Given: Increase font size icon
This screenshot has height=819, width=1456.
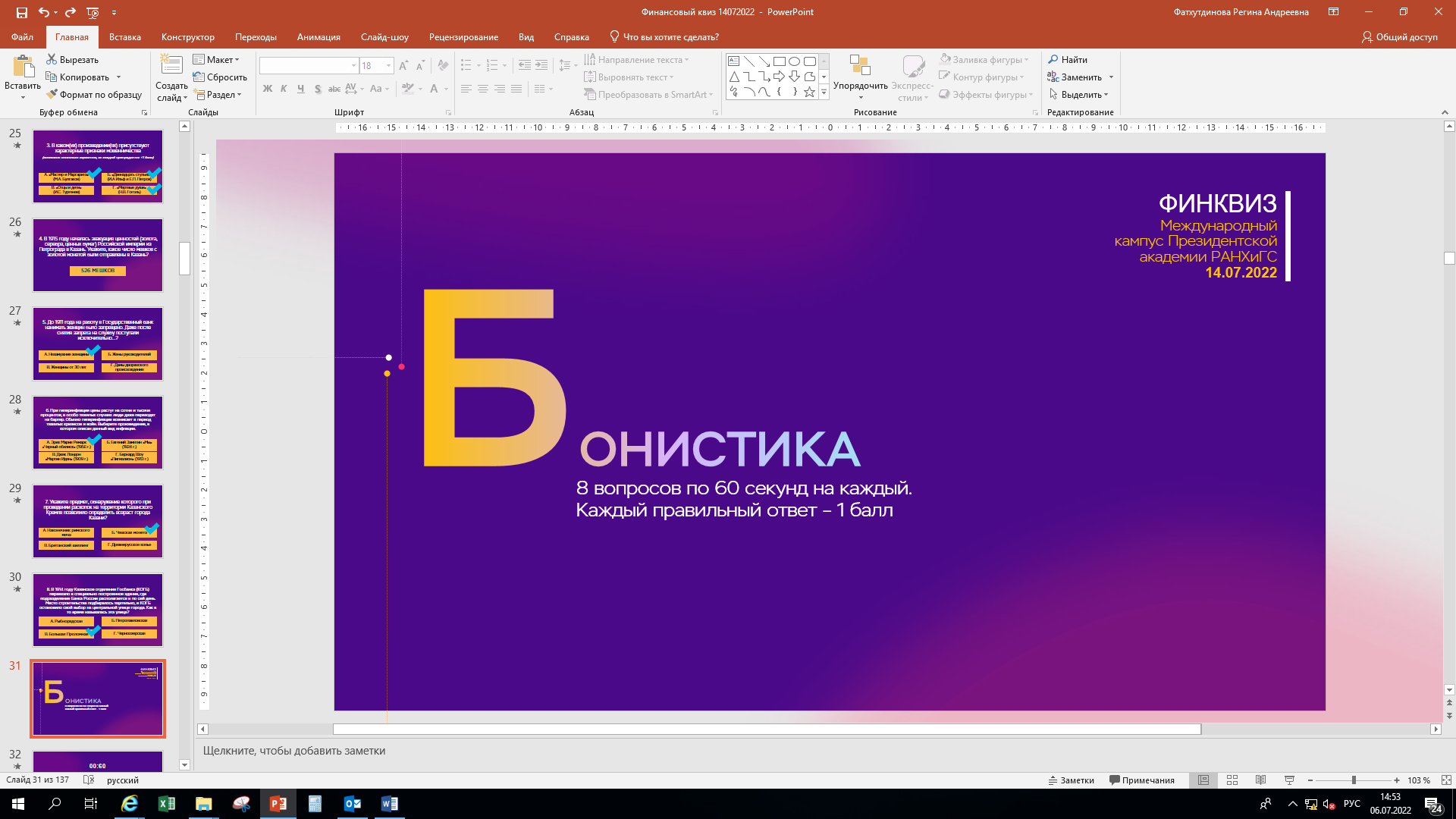Looking at the screenshot, I should 403,66.
